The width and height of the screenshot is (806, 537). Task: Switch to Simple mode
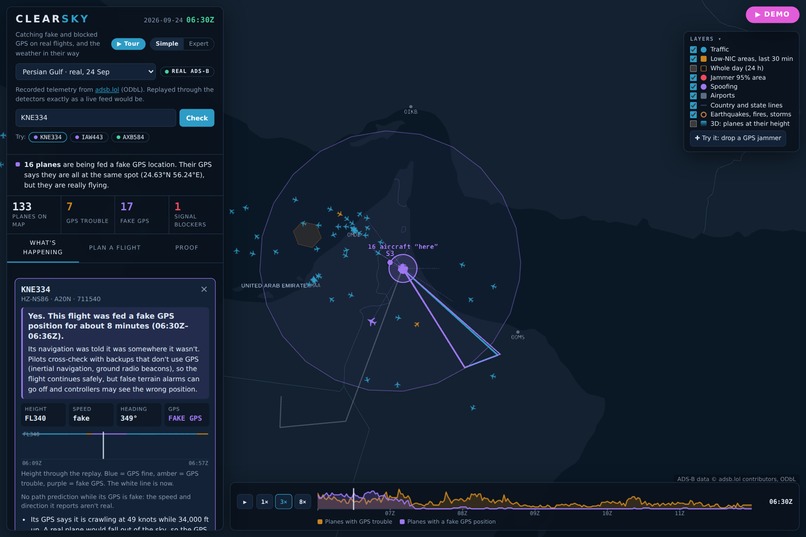point(167,44)
